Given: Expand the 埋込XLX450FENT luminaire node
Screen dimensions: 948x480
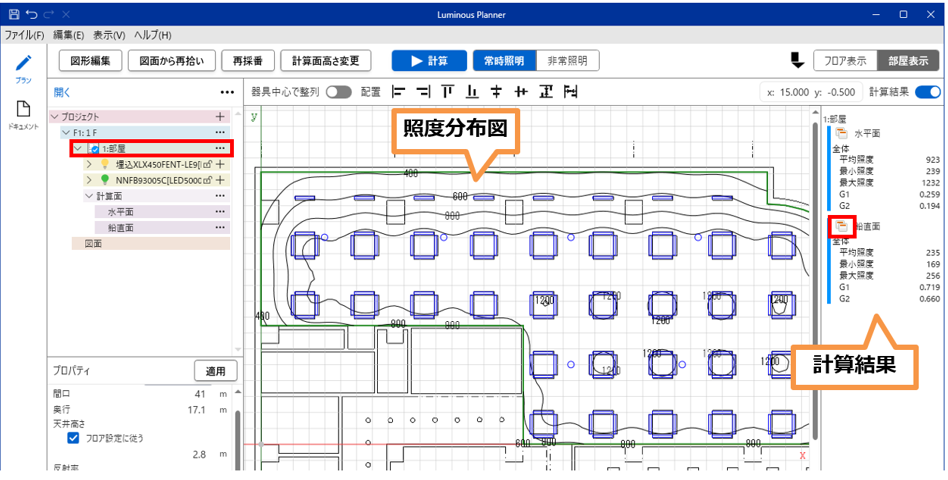Looking at the screenshot, I should pos(88,164).
